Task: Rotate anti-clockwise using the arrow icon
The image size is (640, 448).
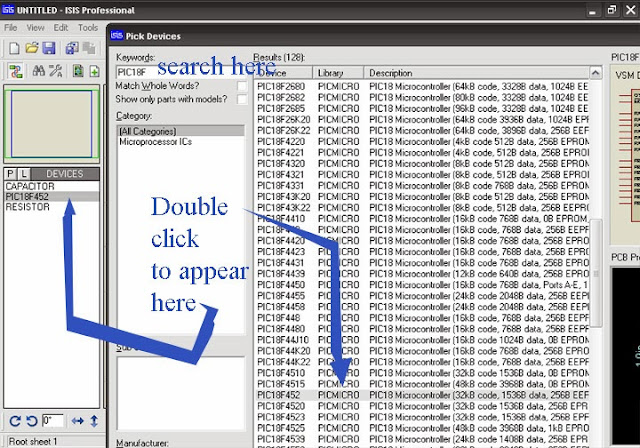Action: 32,421
